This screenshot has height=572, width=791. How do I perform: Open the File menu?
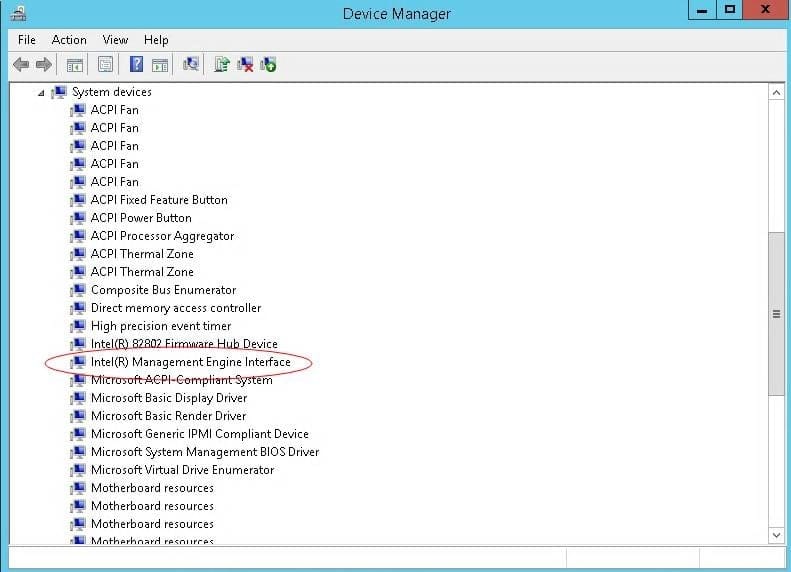click(27, 39)
